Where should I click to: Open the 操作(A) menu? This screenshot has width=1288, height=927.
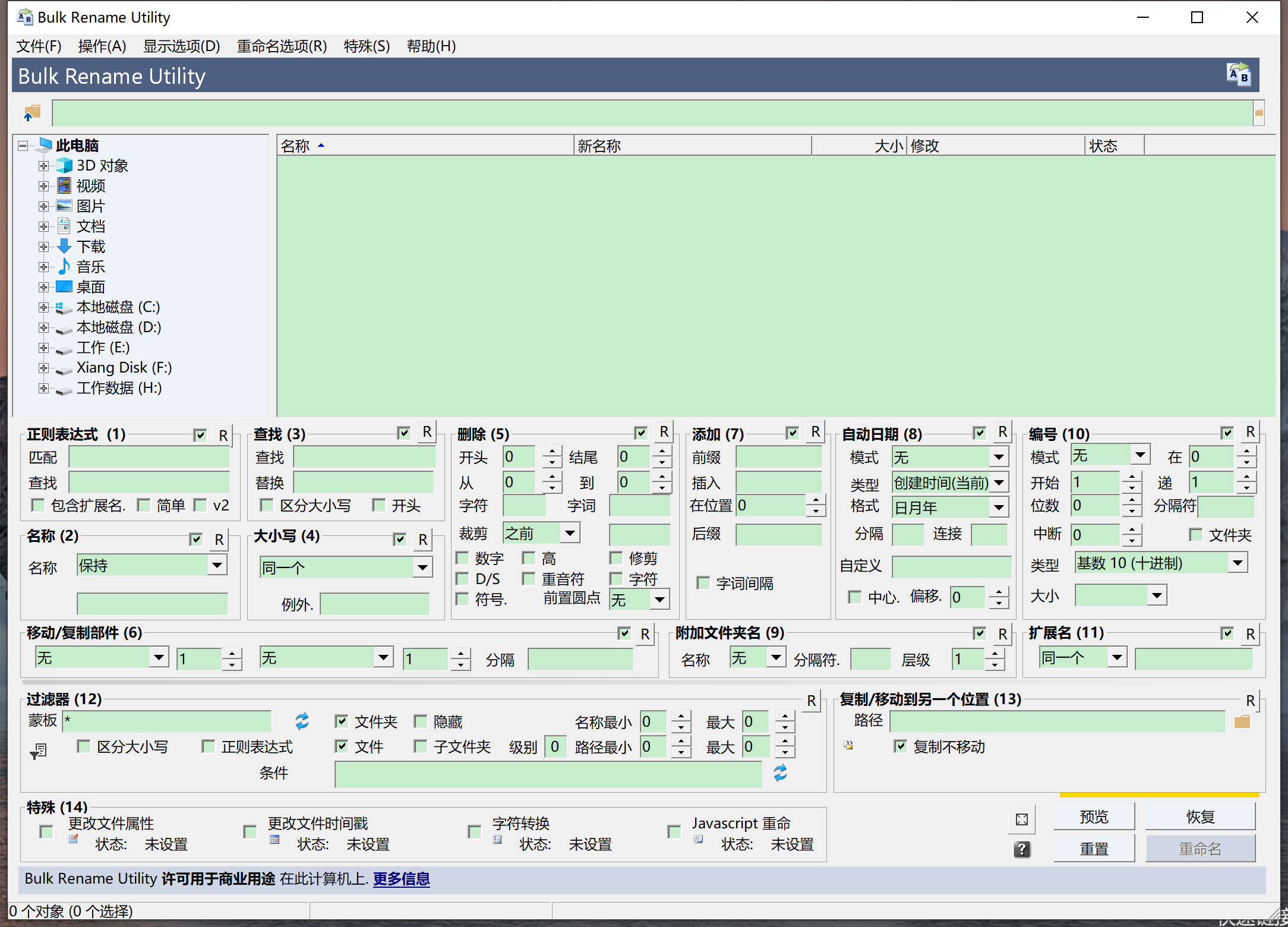pyautogui.click(x=102, y=46)
